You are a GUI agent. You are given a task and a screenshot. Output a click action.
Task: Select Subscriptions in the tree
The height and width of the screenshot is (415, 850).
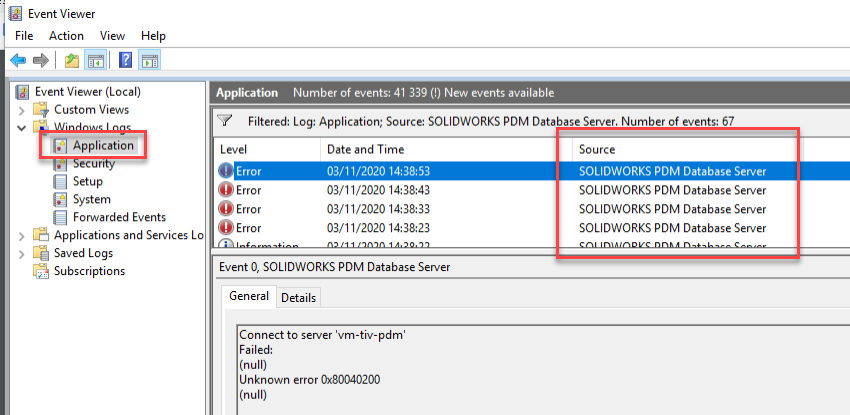[x=89, y=271]
